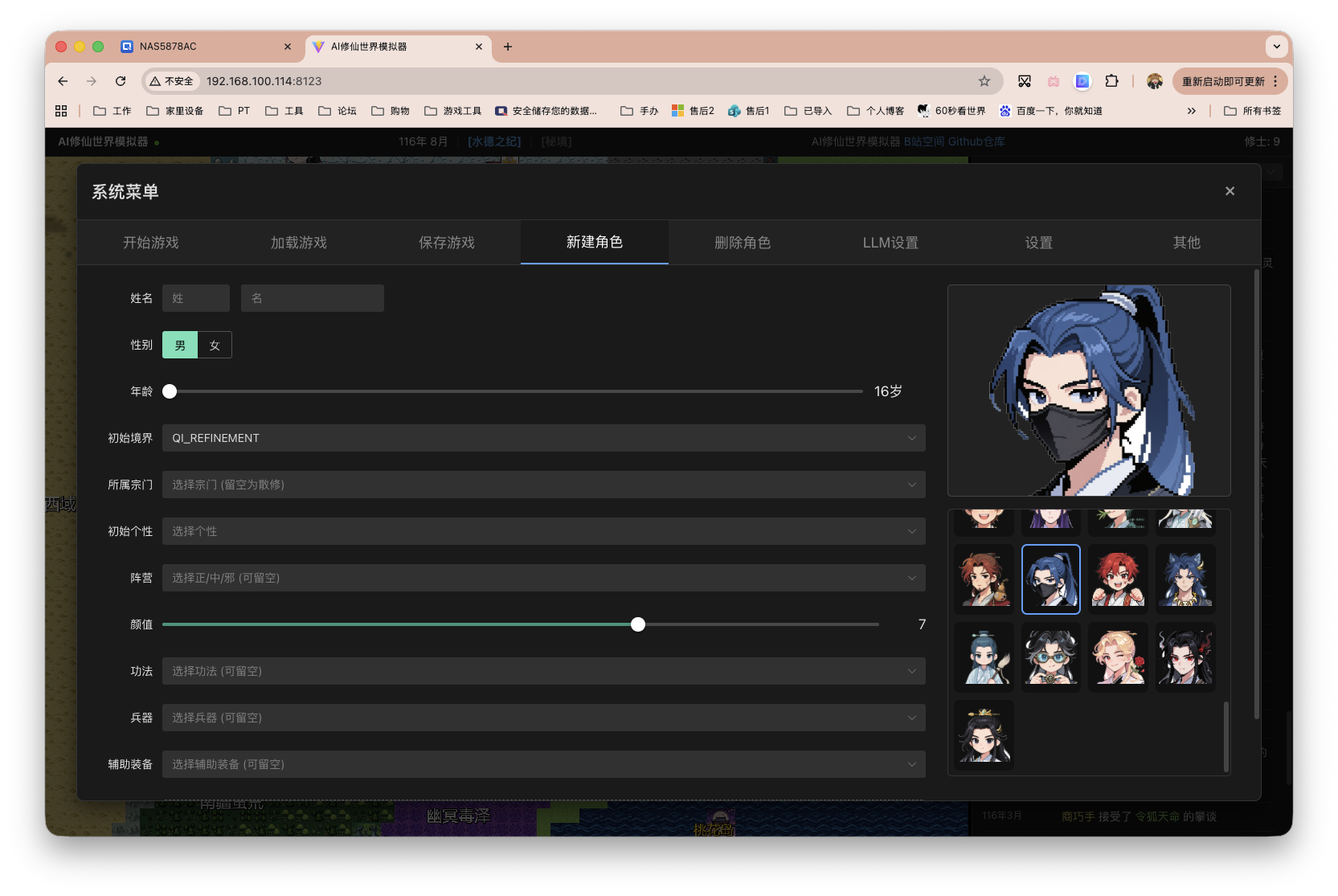Viewport: 1338px width, 896px height.
Task: Switch to the LLM设置 tab
Action: point(890,243)
